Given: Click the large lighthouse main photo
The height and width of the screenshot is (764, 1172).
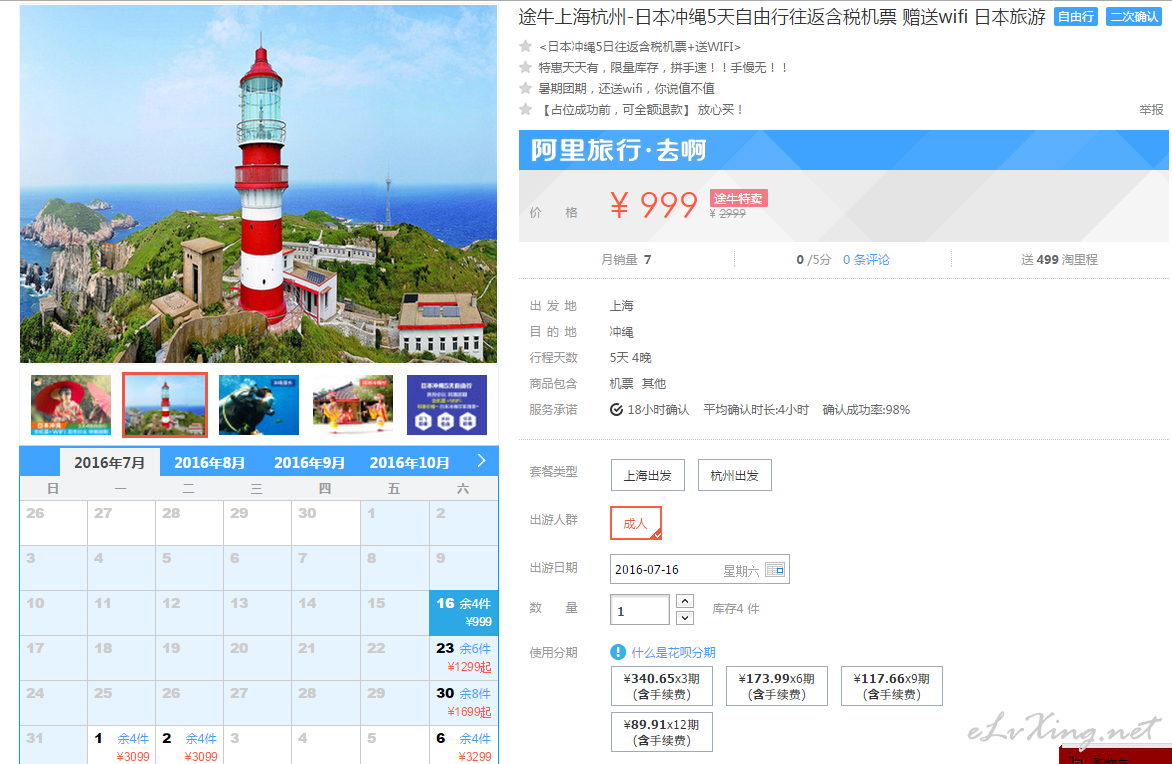Looking at the screenshot, I should click(x=259, y=184).
